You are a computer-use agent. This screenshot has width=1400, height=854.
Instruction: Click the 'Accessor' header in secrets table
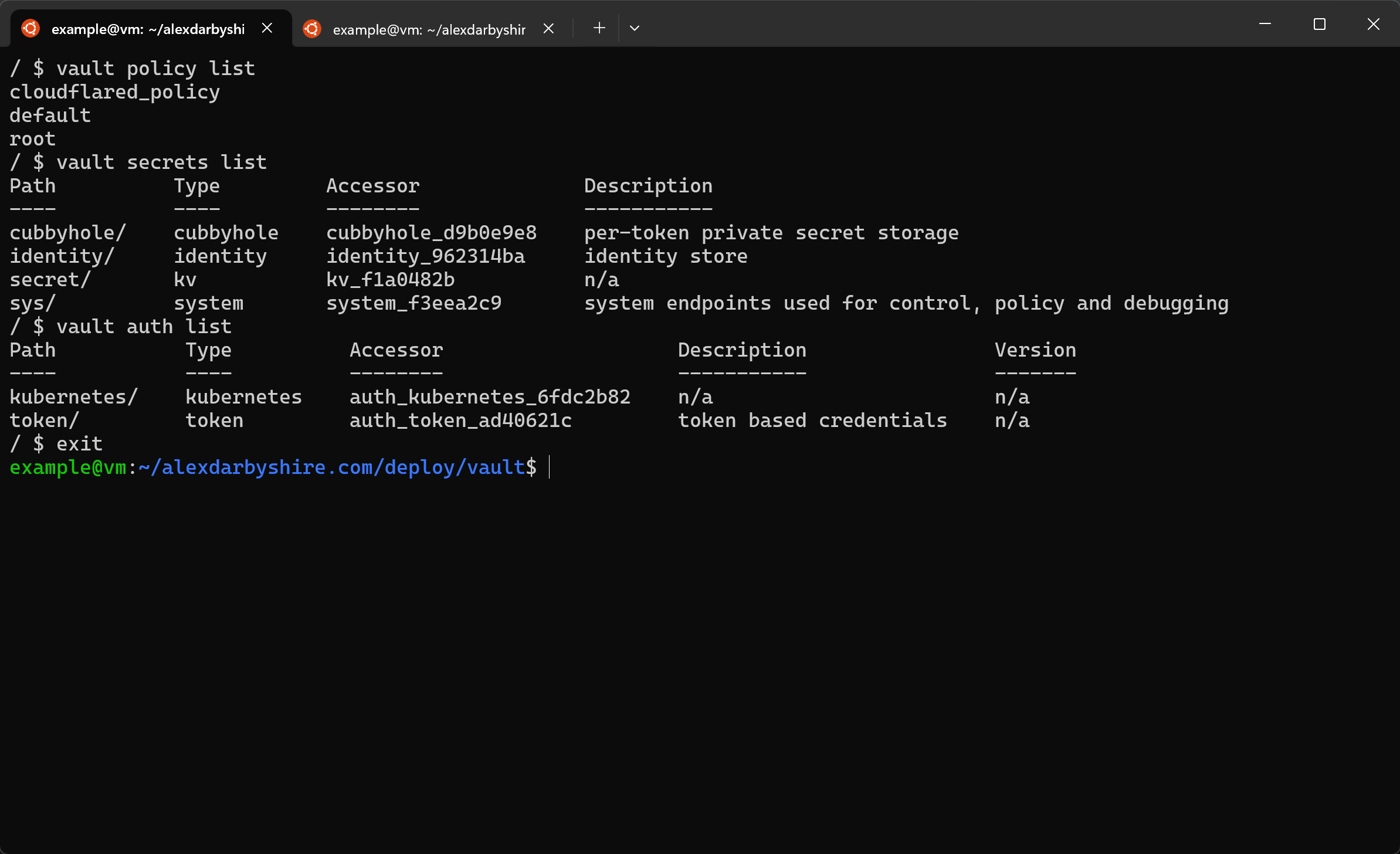(373, 186)
